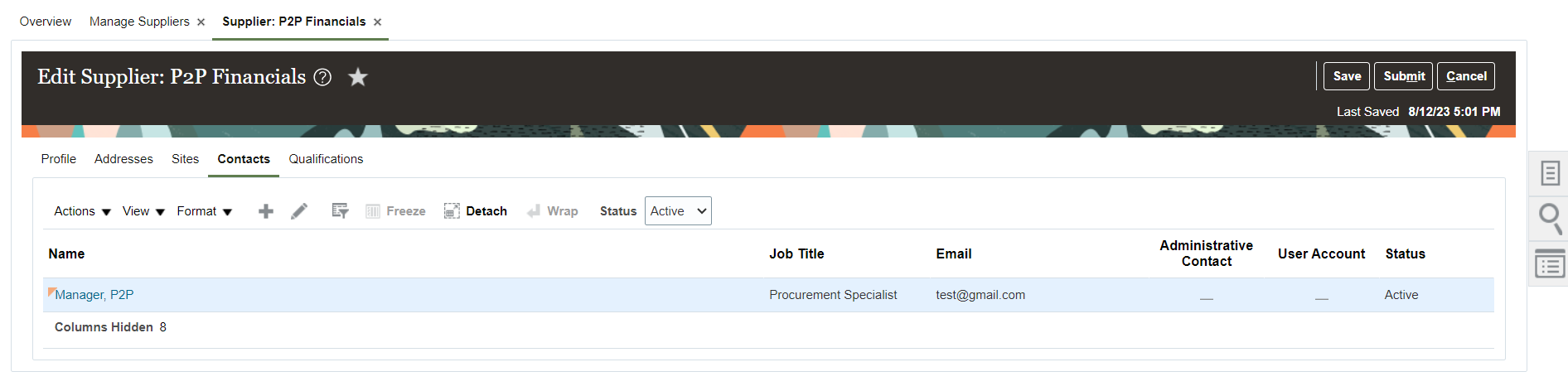1568x391 pixels.
Task: Click the Submit button
Action: tap(1403, 76)
